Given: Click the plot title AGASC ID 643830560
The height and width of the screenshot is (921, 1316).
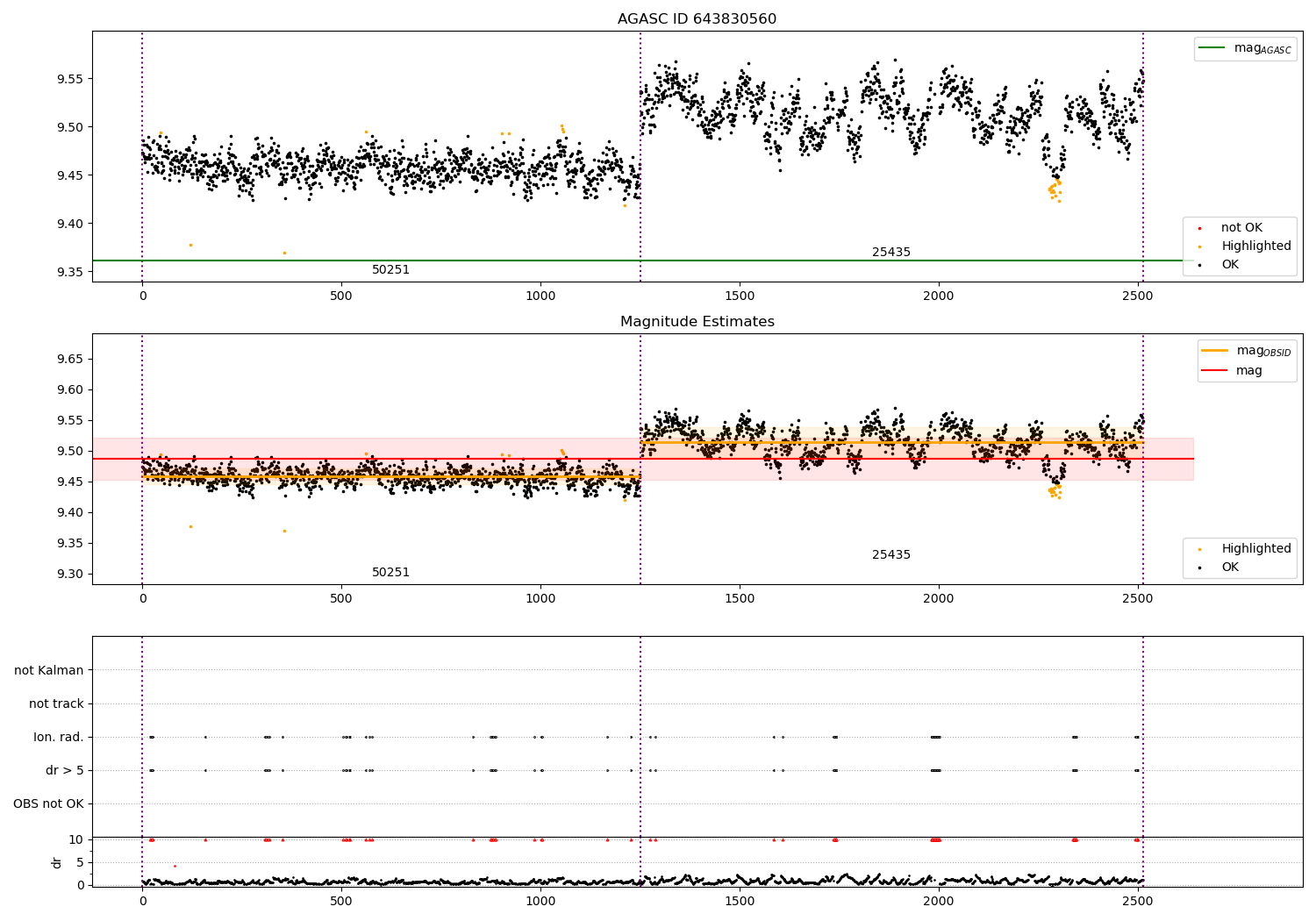Looking at the screenshot, I should point(697,19).
